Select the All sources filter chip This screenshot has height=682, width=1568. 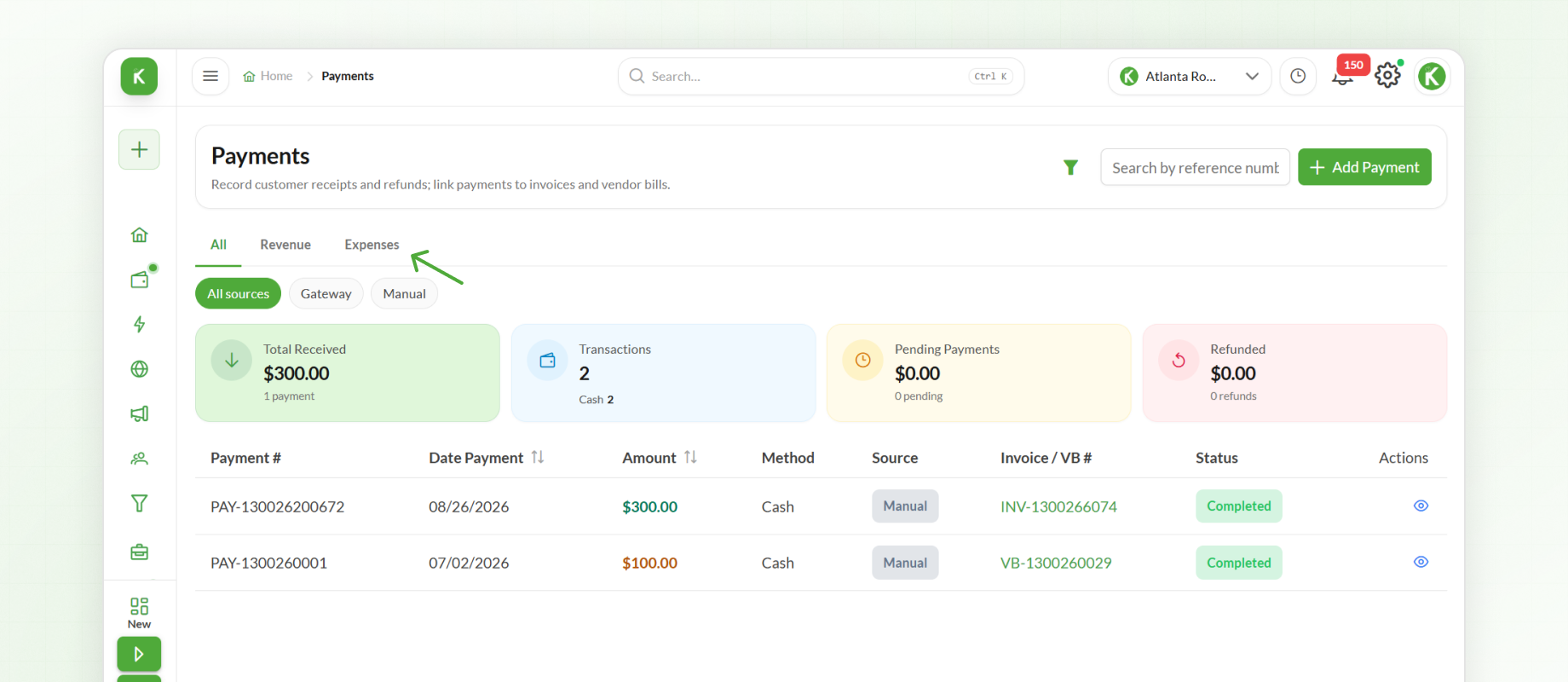pos(238,294)
